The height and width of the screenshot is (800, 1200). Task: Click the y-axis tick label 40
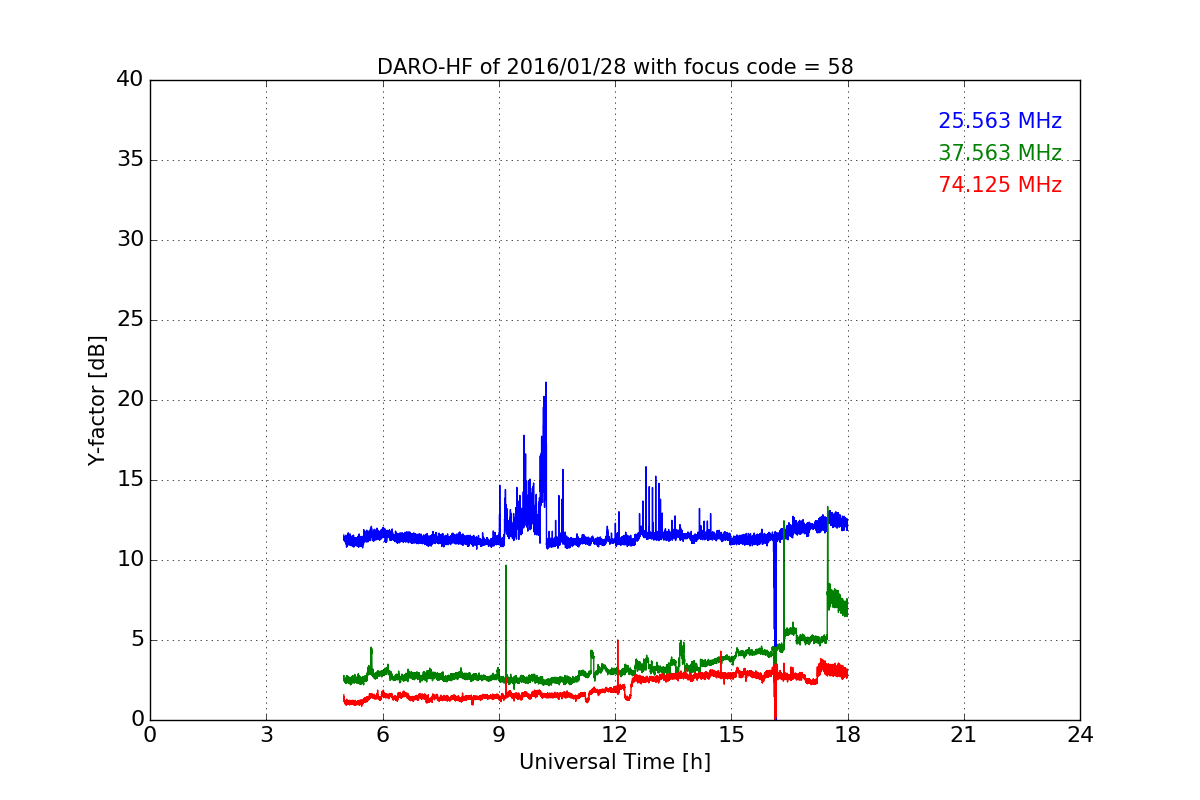[130, 80]
